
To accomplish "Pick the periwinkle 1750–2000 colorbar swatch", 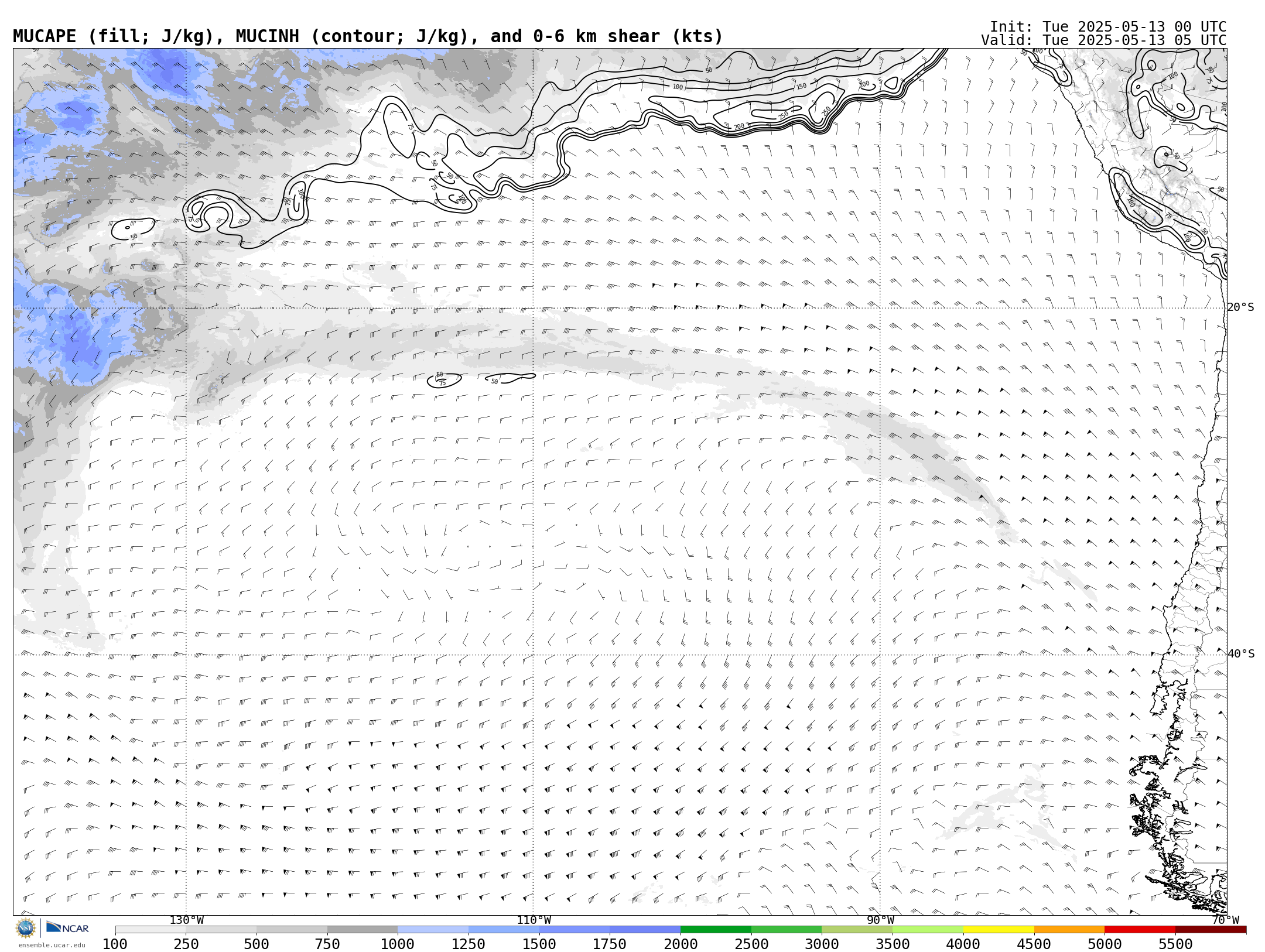I will pyautogui.click(x=645, y=930).
